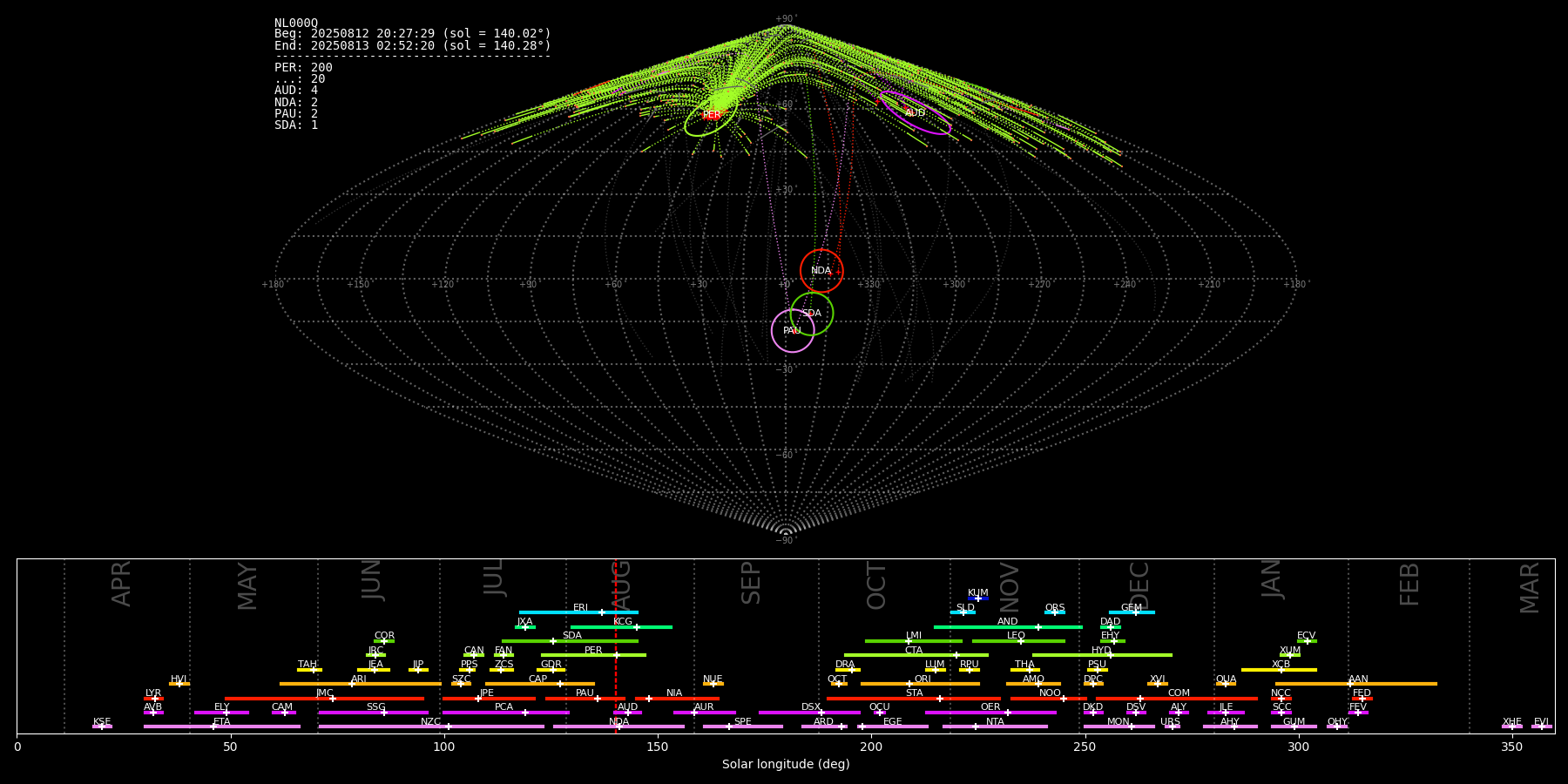Click the ORI shower bar in timeline
Image resolution: width=1568 pixels, height=784 pixels.
920,684
